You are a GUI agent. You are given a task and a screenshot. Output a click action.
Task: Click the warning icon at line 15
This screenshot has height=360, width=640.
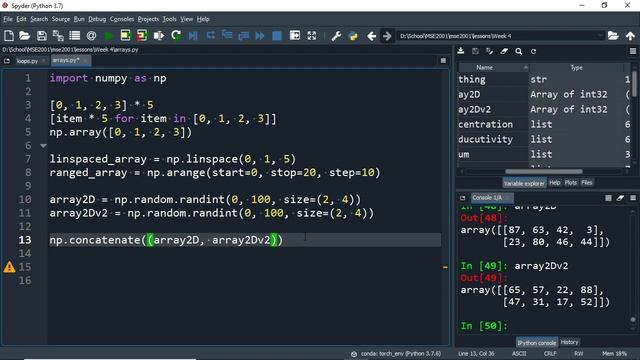[x=9, y=267]
